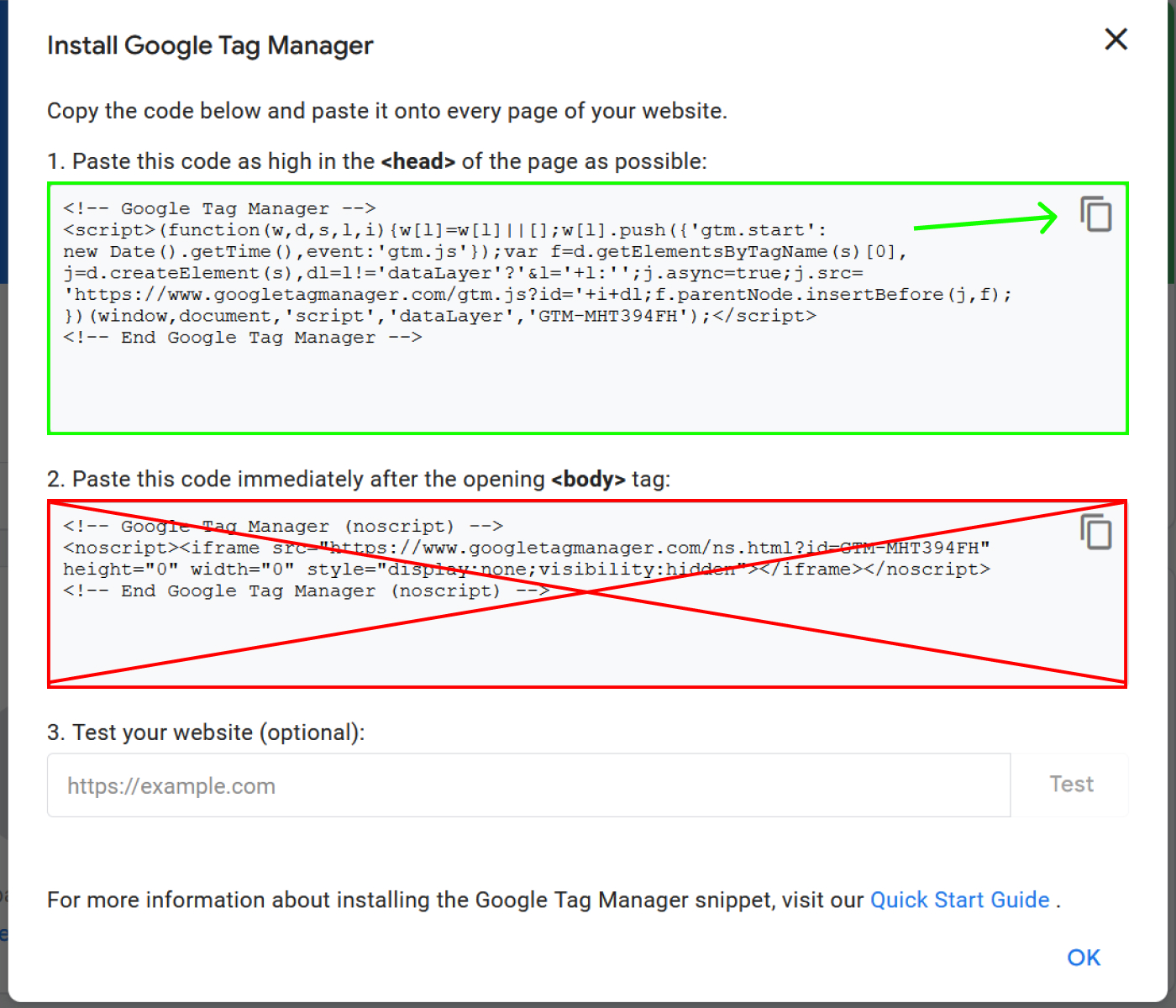Open the Quick Start Guide link

point(959,900)
